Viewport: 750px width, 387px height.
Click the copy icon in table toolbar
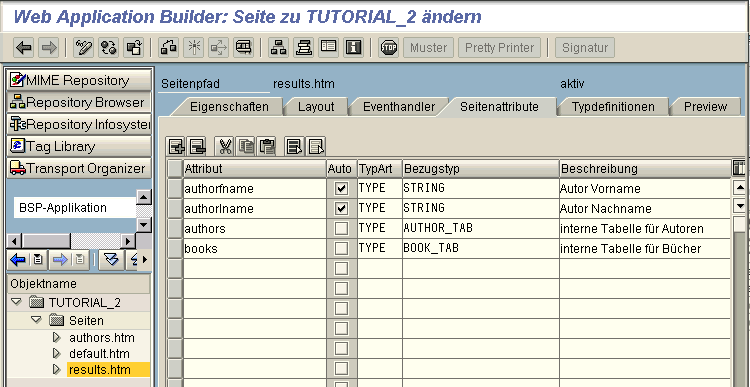(x=246, y=147)
